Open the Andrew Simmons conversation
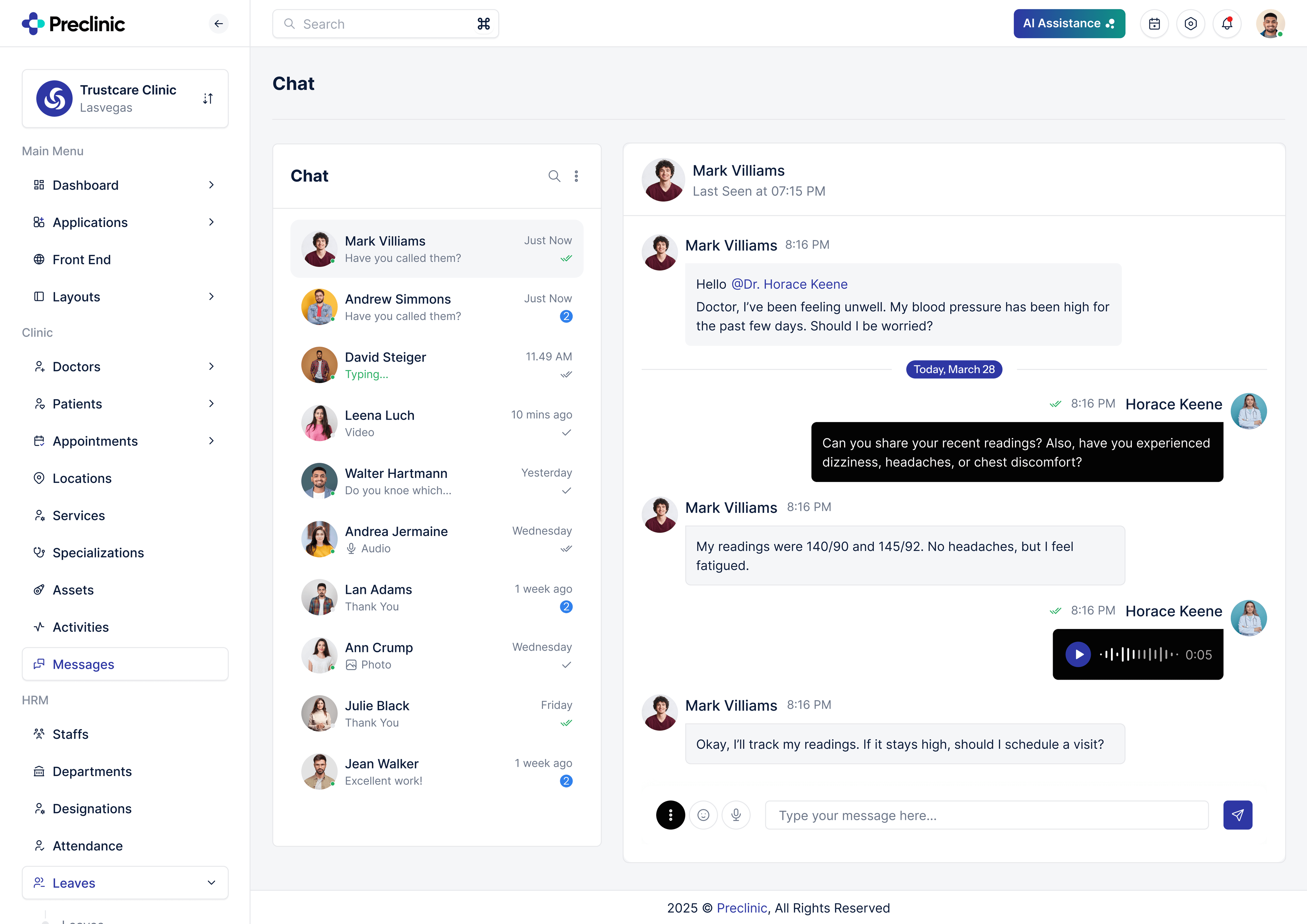The height and width of the screenshot is (924, 1307). click(x=437, y=307)
